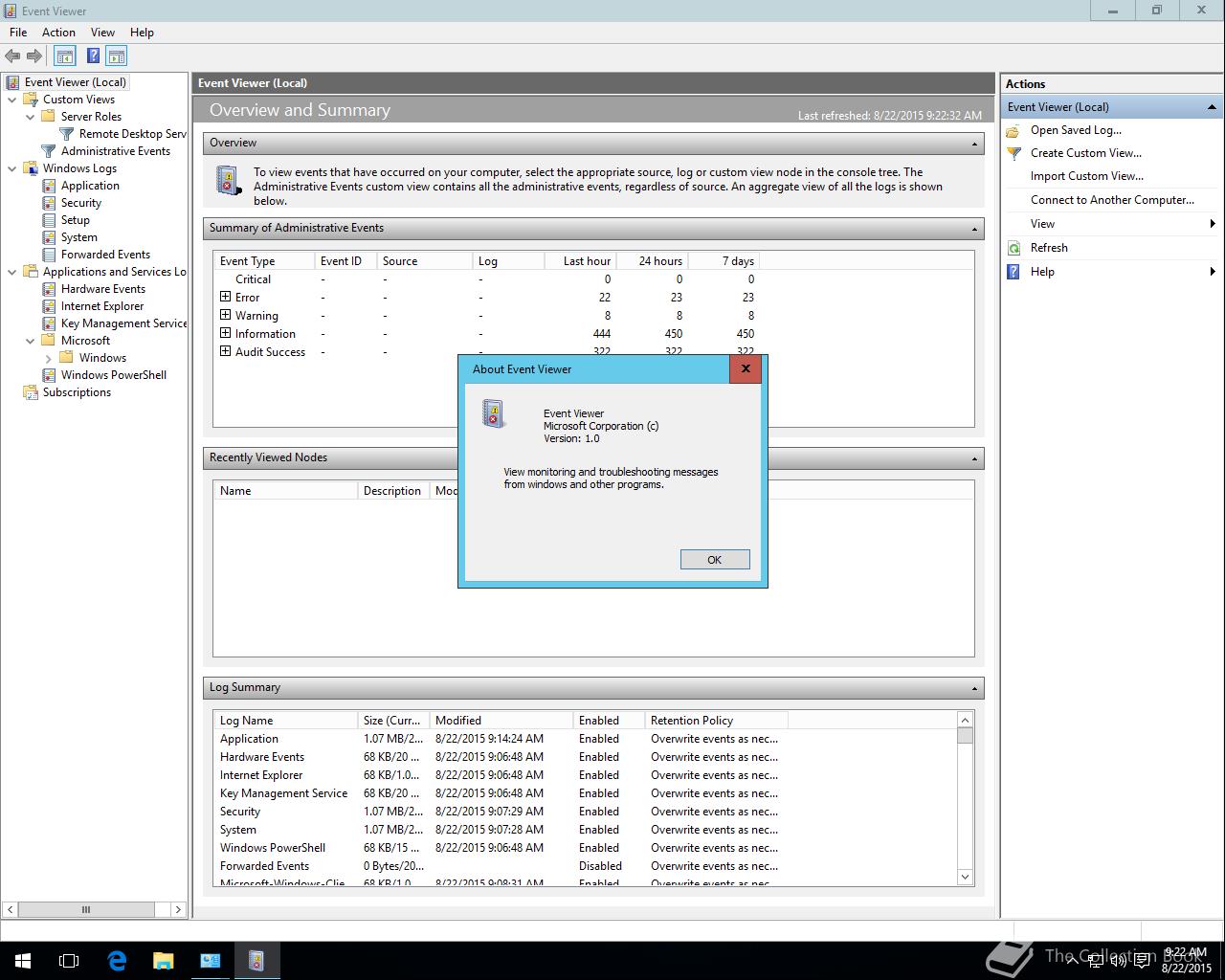Click the Hardware Events log icon
Viewport: 1225px width, 980px height.
tap(49, 289)
